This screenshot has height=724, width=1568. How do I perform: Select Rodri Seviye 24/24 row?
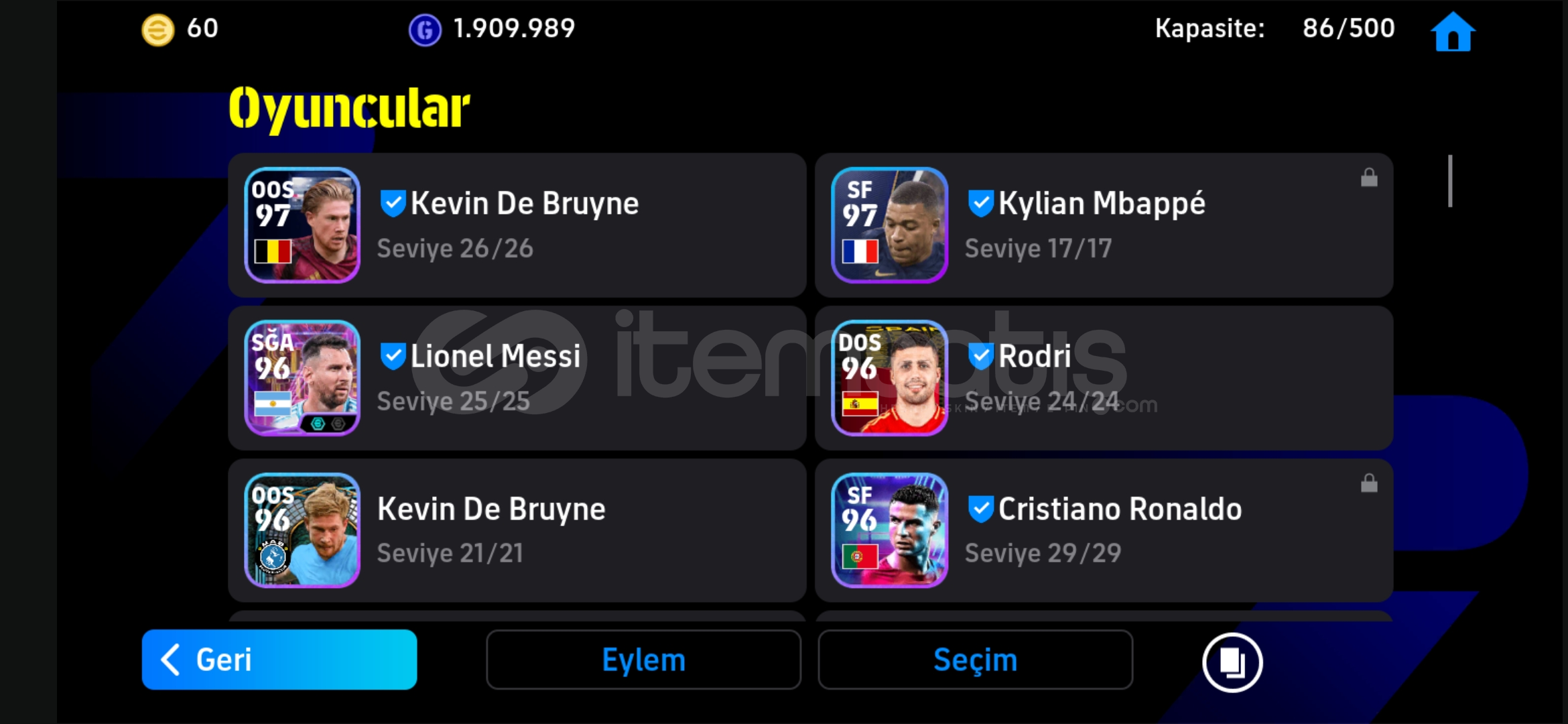tap(1104, 378)
